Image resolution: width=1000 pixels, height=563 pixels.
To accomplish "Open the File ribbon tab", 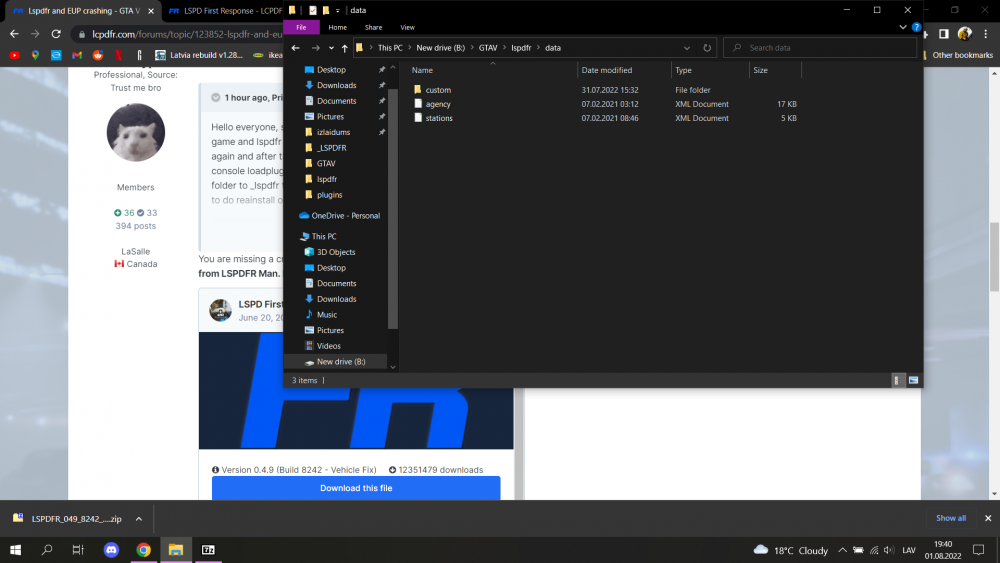I will coord(301,27).
